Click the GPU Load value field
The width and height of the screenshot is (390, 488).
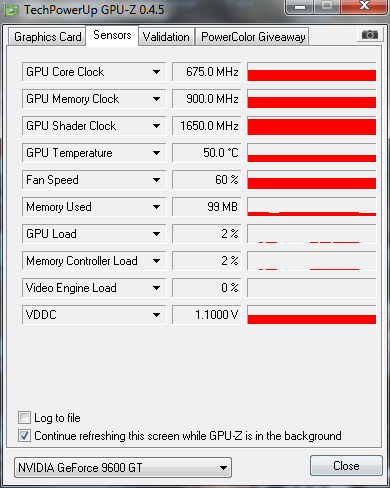click(x=207, y=234)
